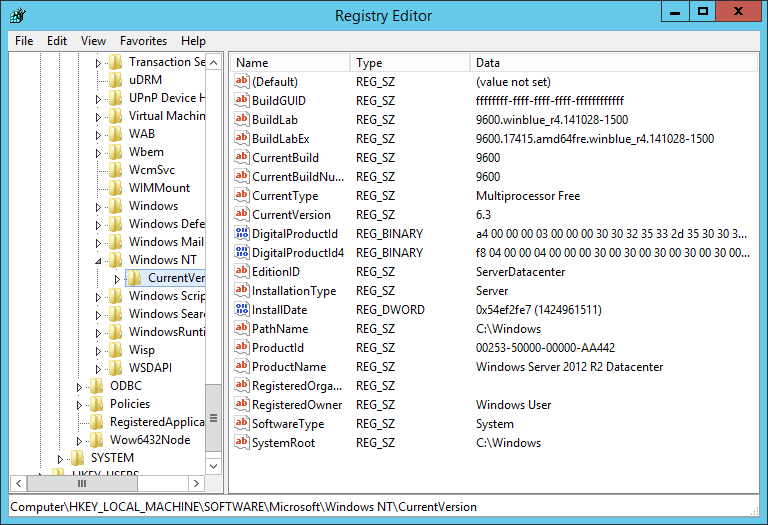This screenshot has height=525, width=768.
Task: Open the Edit menu
Action: [57, 41]
